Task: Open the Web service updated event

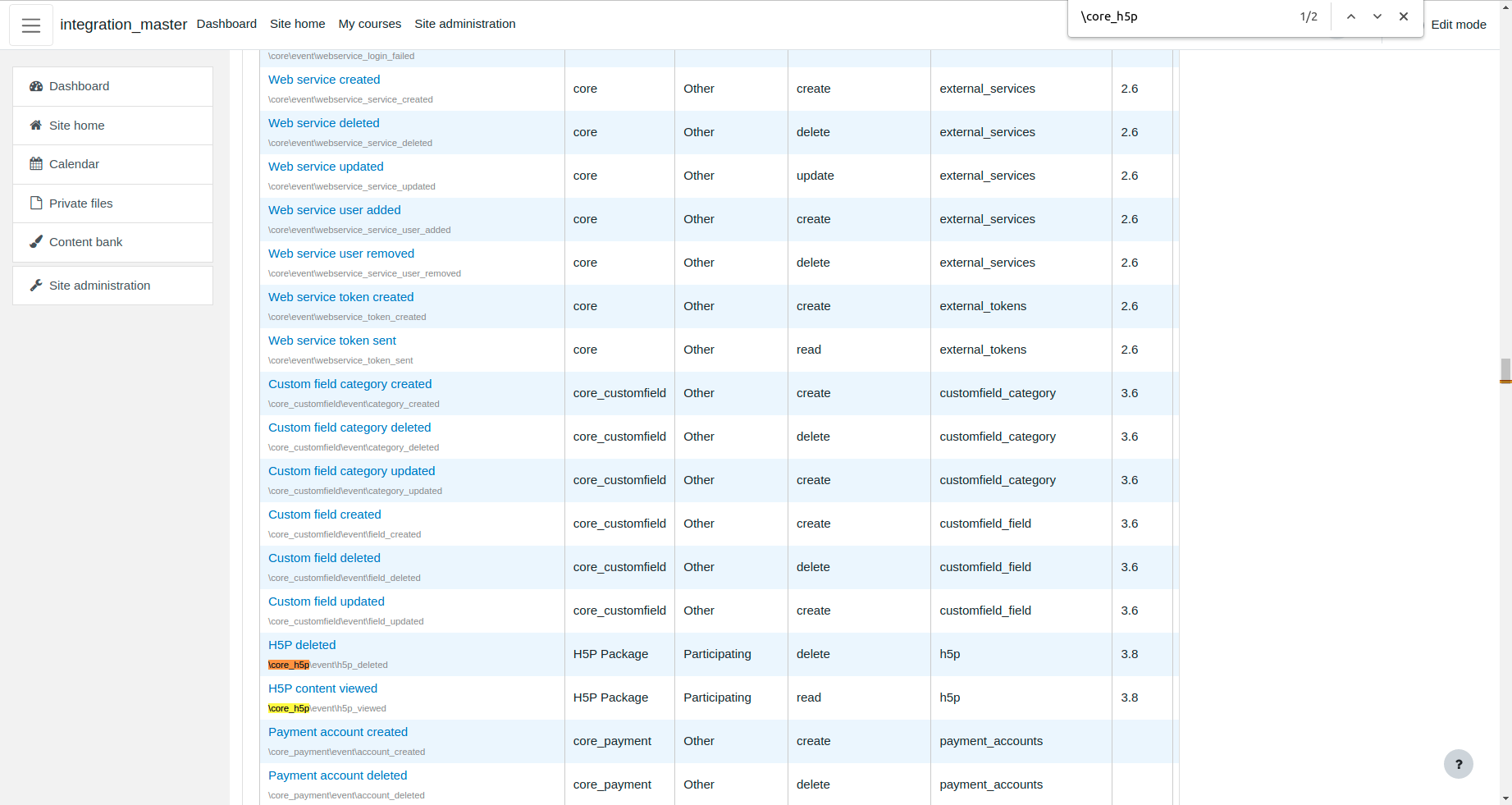Action: click(x=326, y=167)
